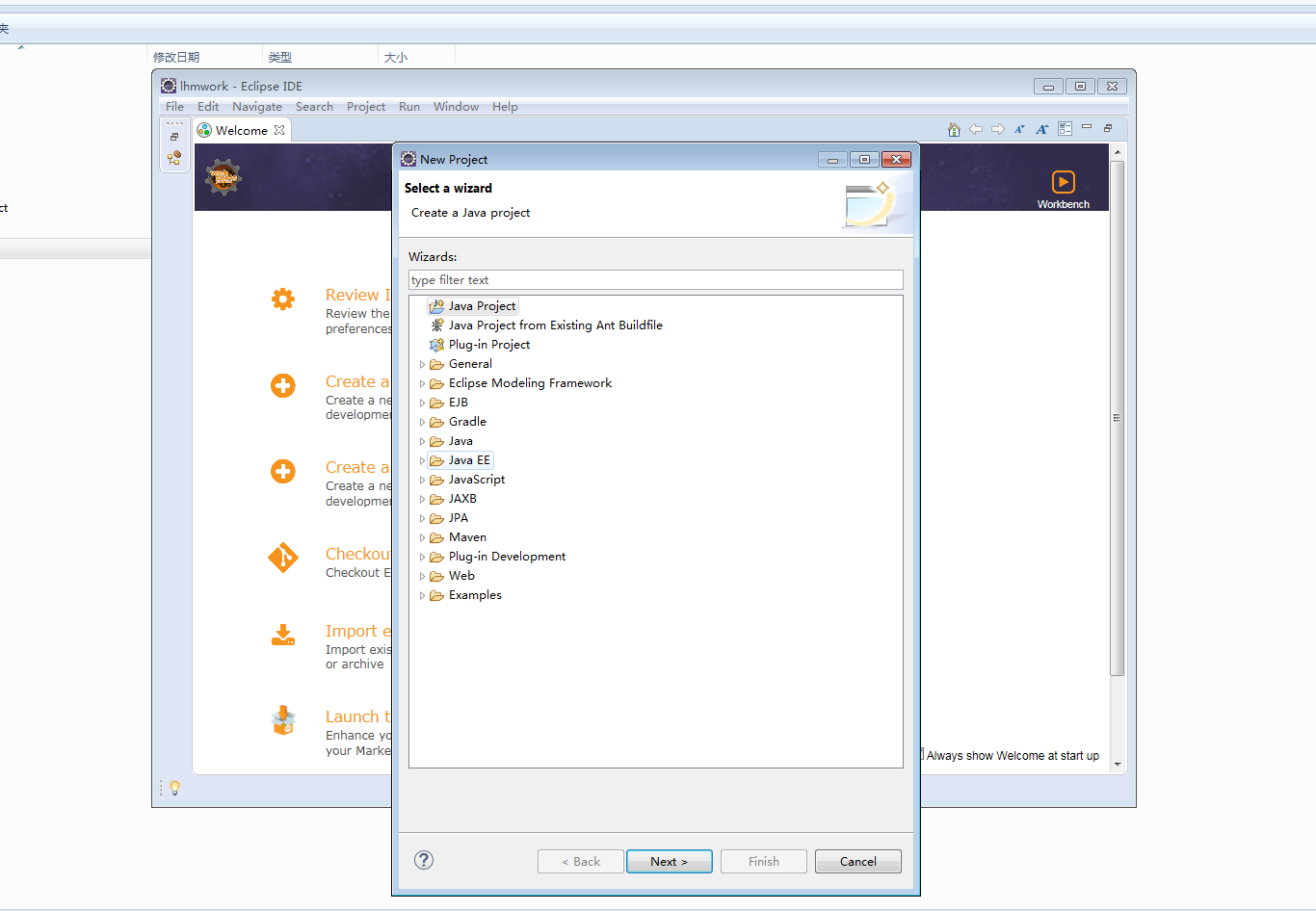Click the Cancel button
Image resolution: width=1316 pixels, height=911 pixels.
(858, 861)
